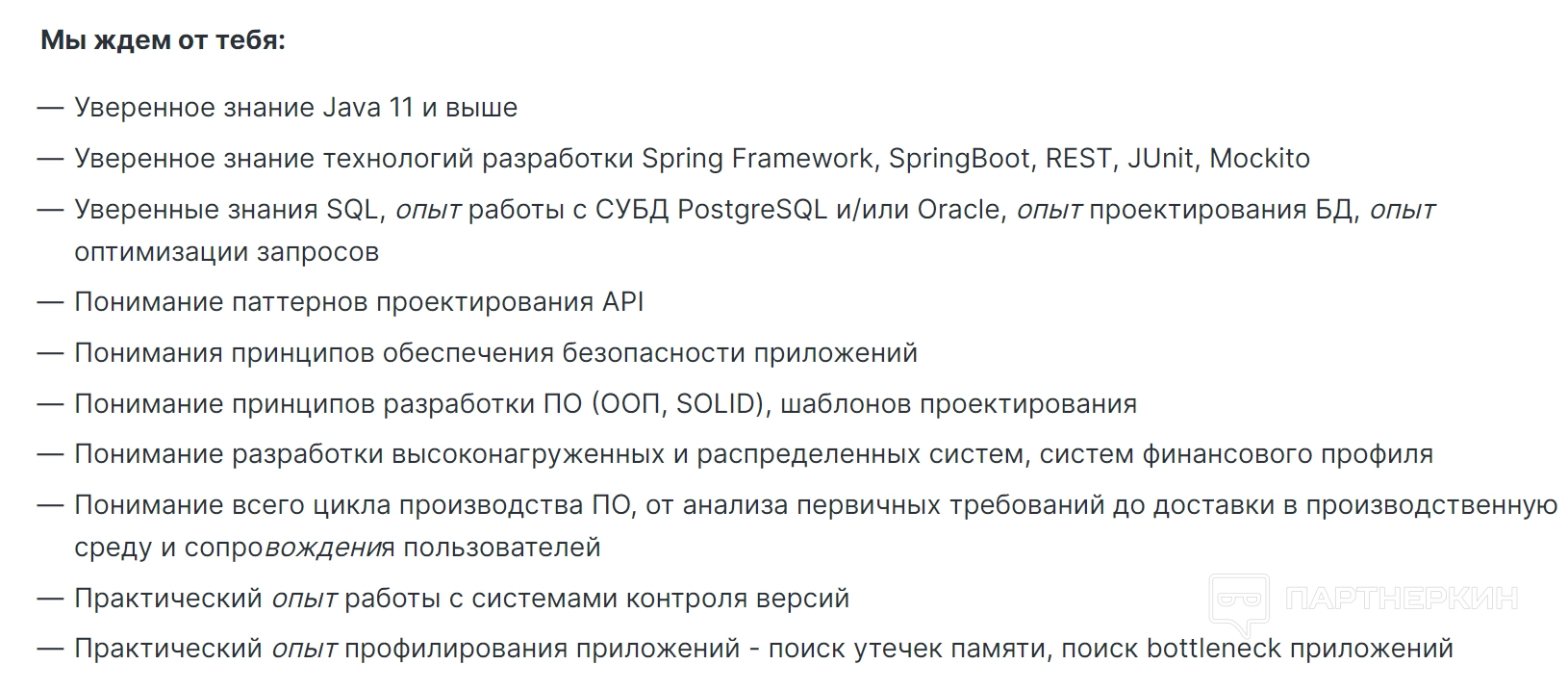This screenshot has width=1568, height=690.
Task: Click the "Мы ждем от тебя:" heading
Action: [163, 41]
